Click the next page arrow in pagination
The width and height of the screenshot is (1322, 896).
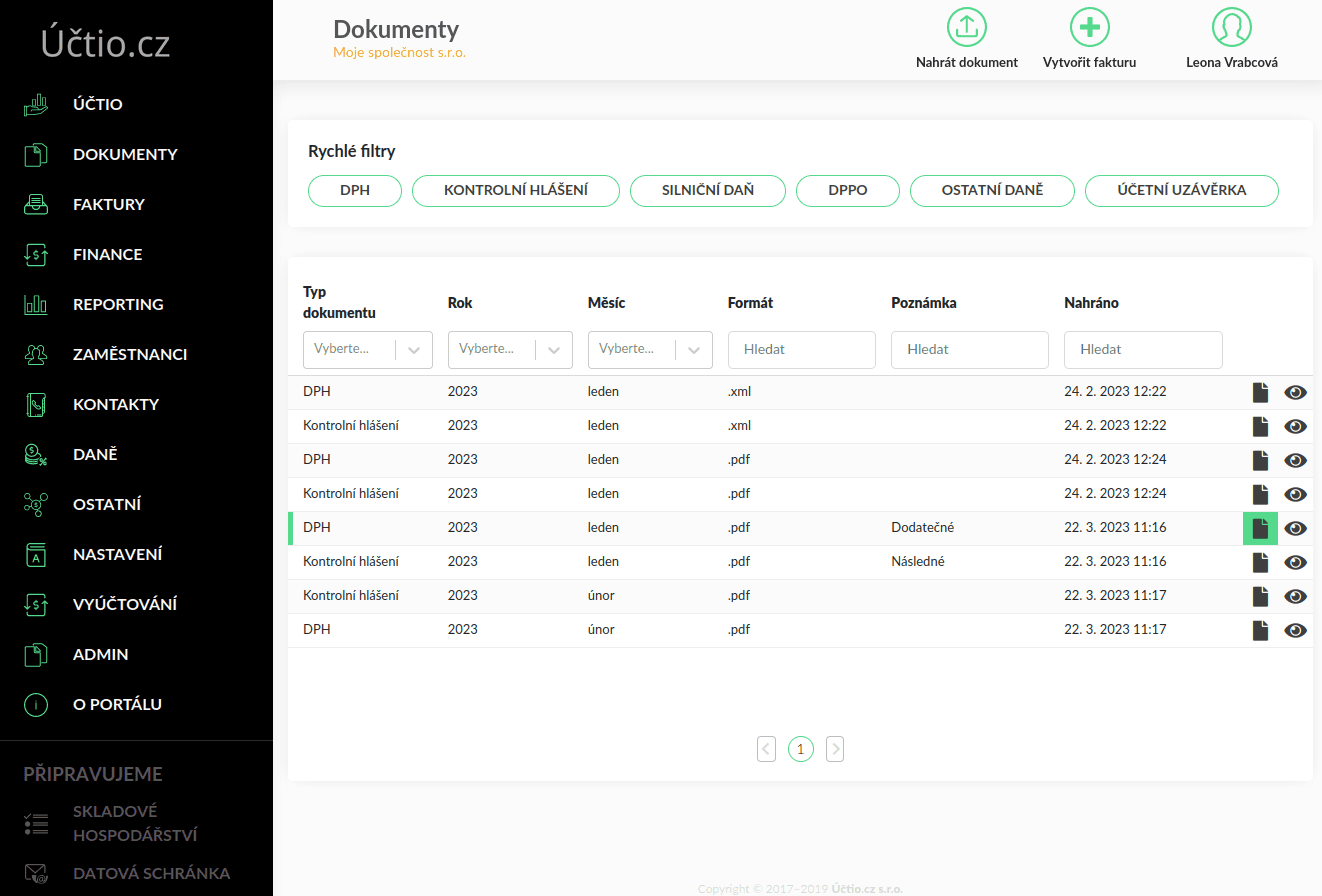pyautogui.click(x=835, y=748)
